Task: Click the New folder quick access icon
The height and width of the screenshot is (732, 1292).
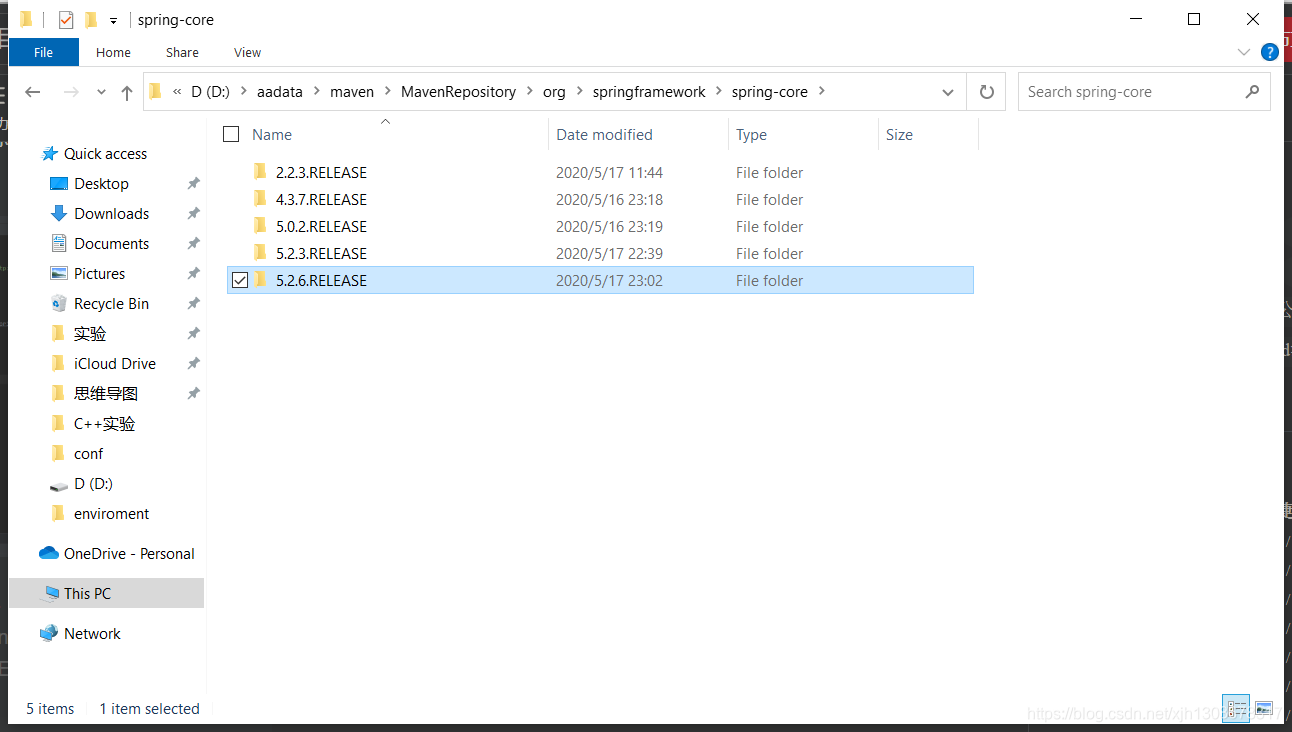Action: 91,20
